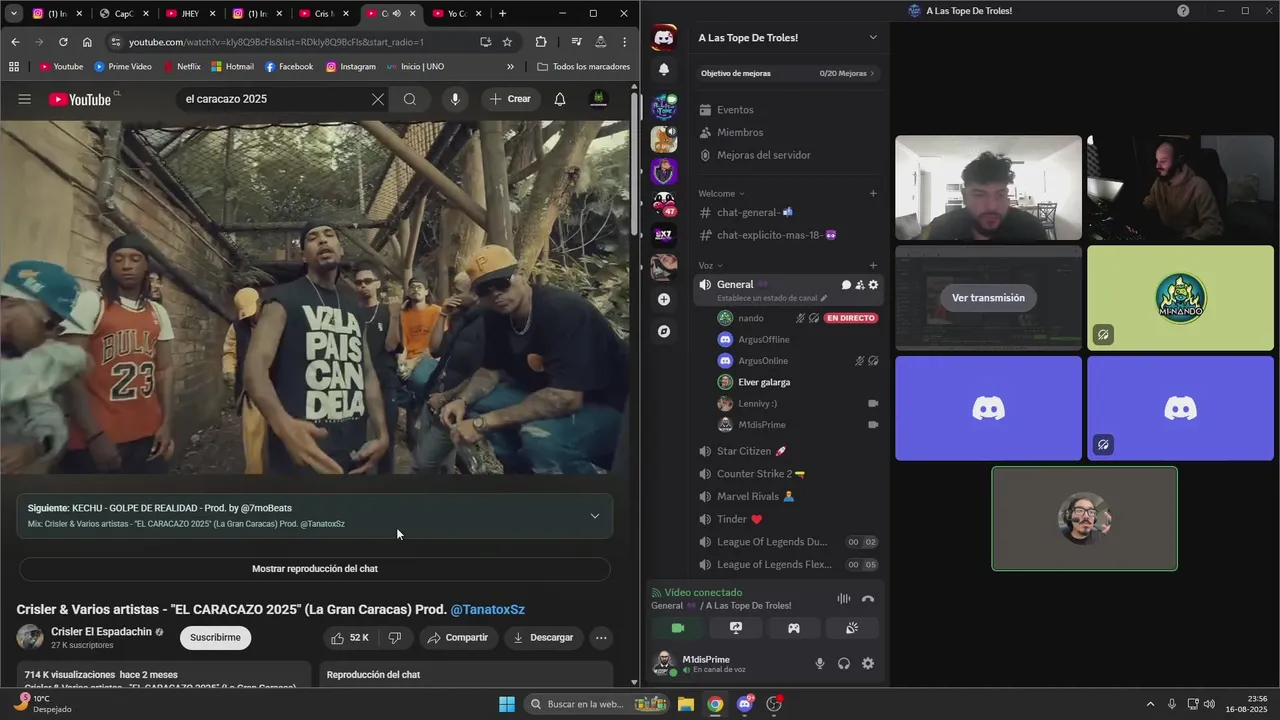Show more bookmarks overflow chevron
1280x720 pixels.
tap(511, 67)
